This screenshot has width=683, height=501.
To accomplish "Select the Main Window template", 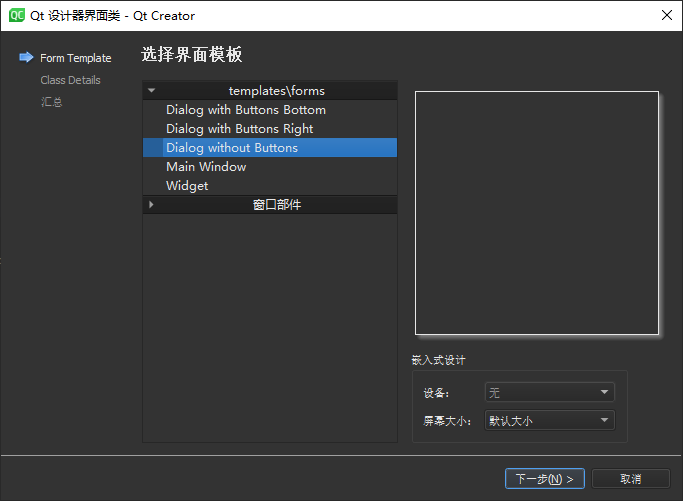I will click(x=206, y=167).
